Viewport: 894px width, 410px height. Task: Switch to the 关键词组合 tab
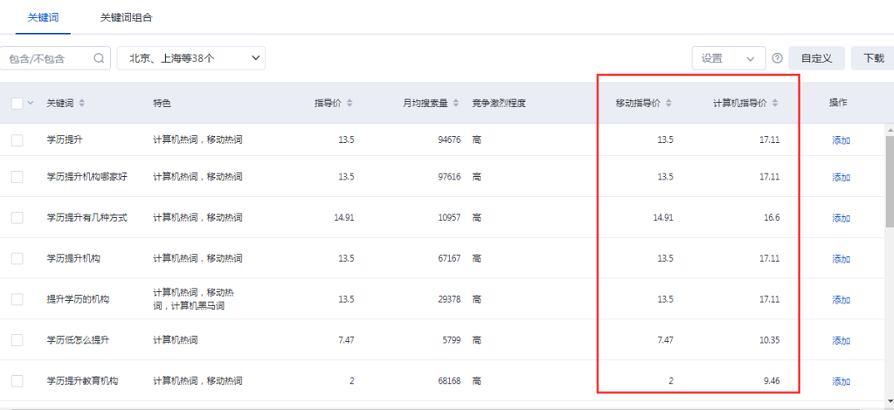click(x=126, y=18)
